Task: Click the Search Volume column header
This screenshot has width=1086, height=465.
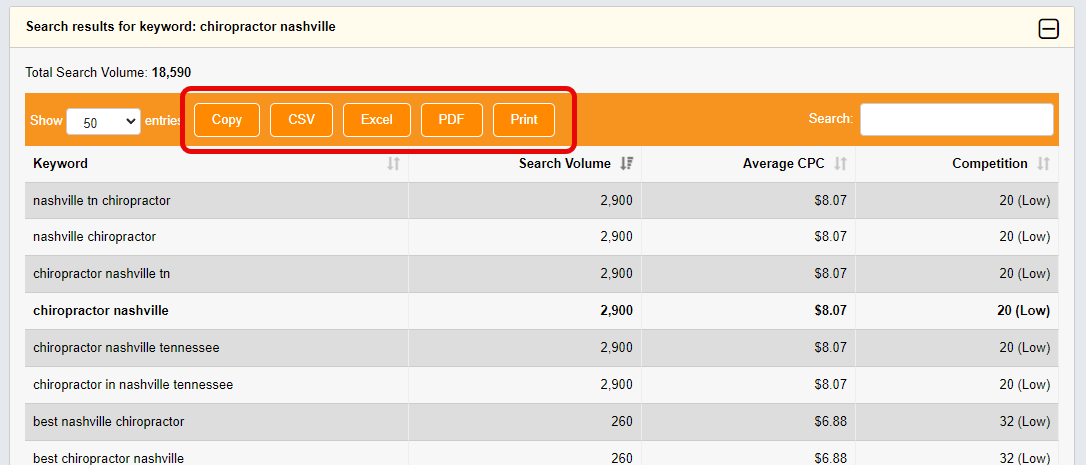Action: 564,164
